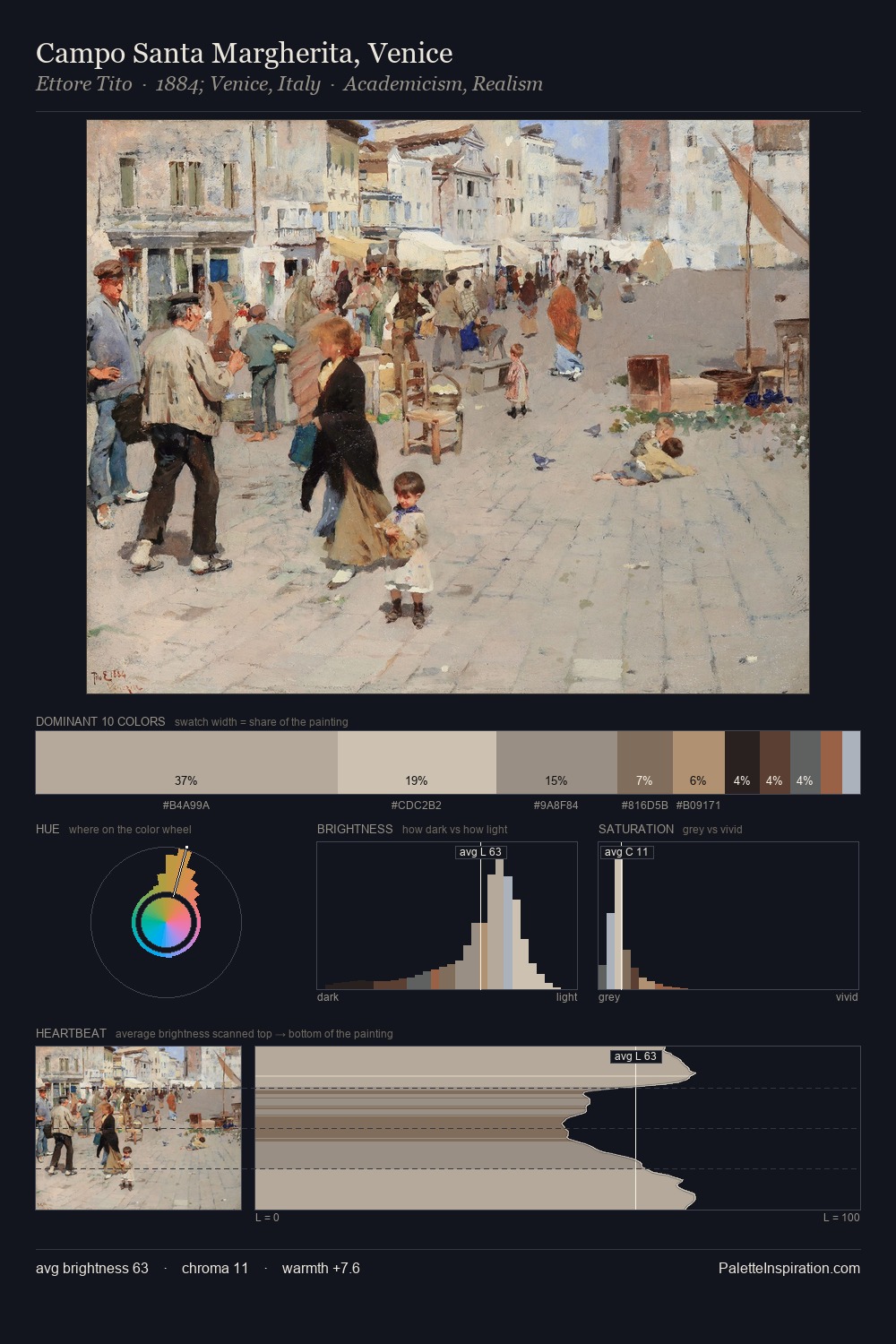This screenshot has width=896, height=1344.
Task: Click the 'DOMINANT 10 COLORS' heading
Action: pos(100,721)
